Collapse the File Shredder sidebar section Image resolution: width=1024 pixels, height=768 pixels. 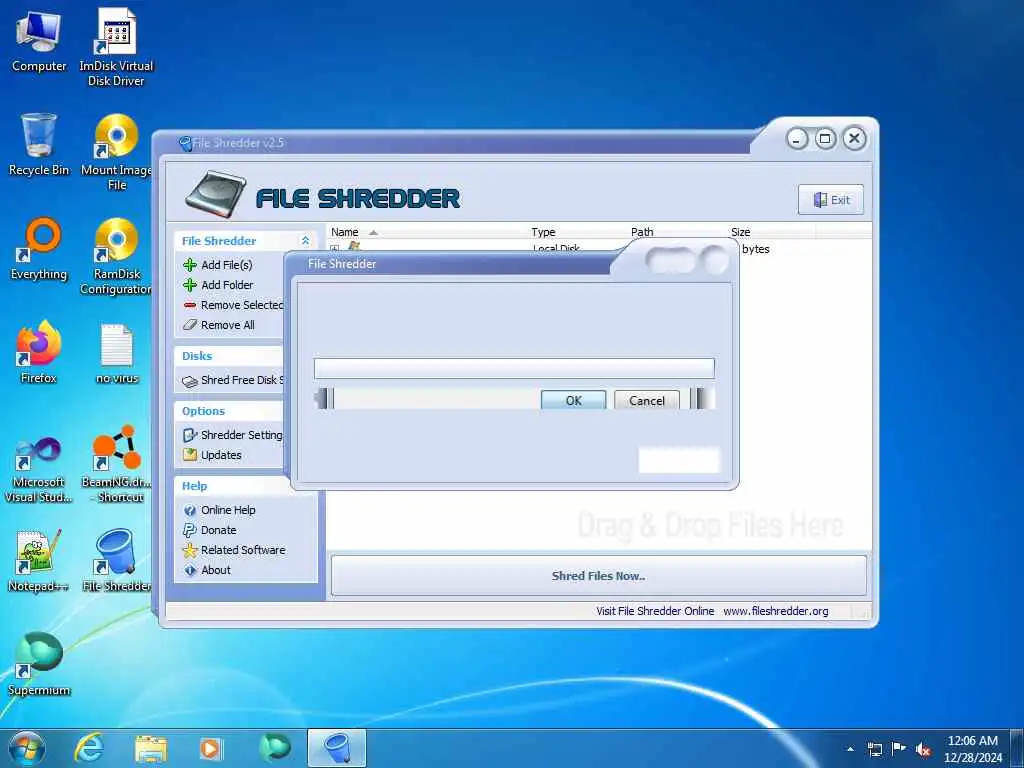[x=305, y=240]
